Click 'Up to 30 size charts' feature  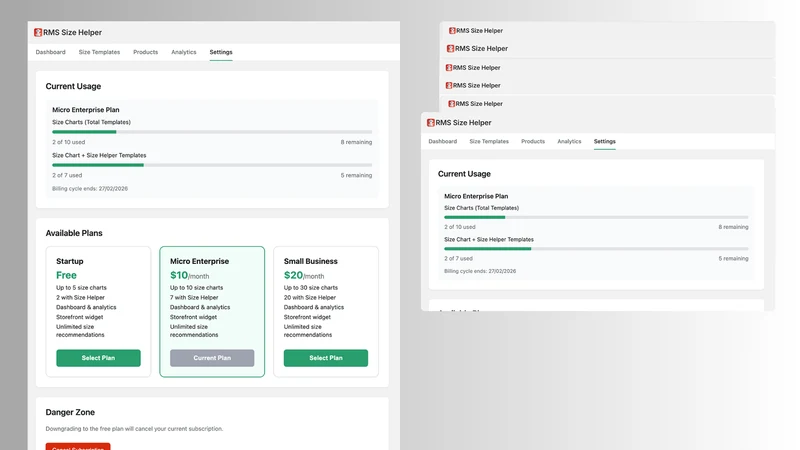[311, 288]
